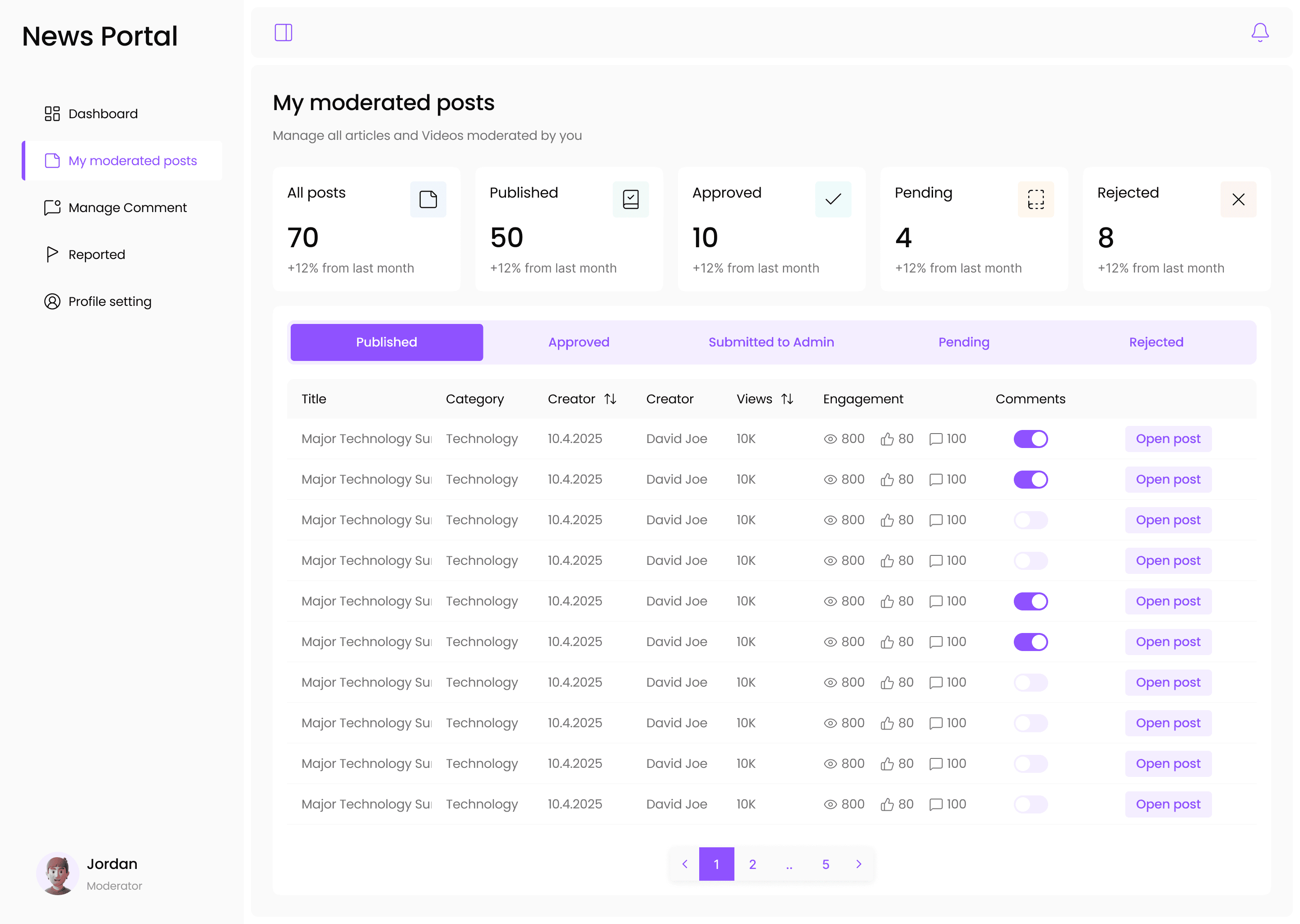The height and width of the screenshot is (924, 1300).
Task: Turn on comments toggle in last row
Action: click(1030, 804)
